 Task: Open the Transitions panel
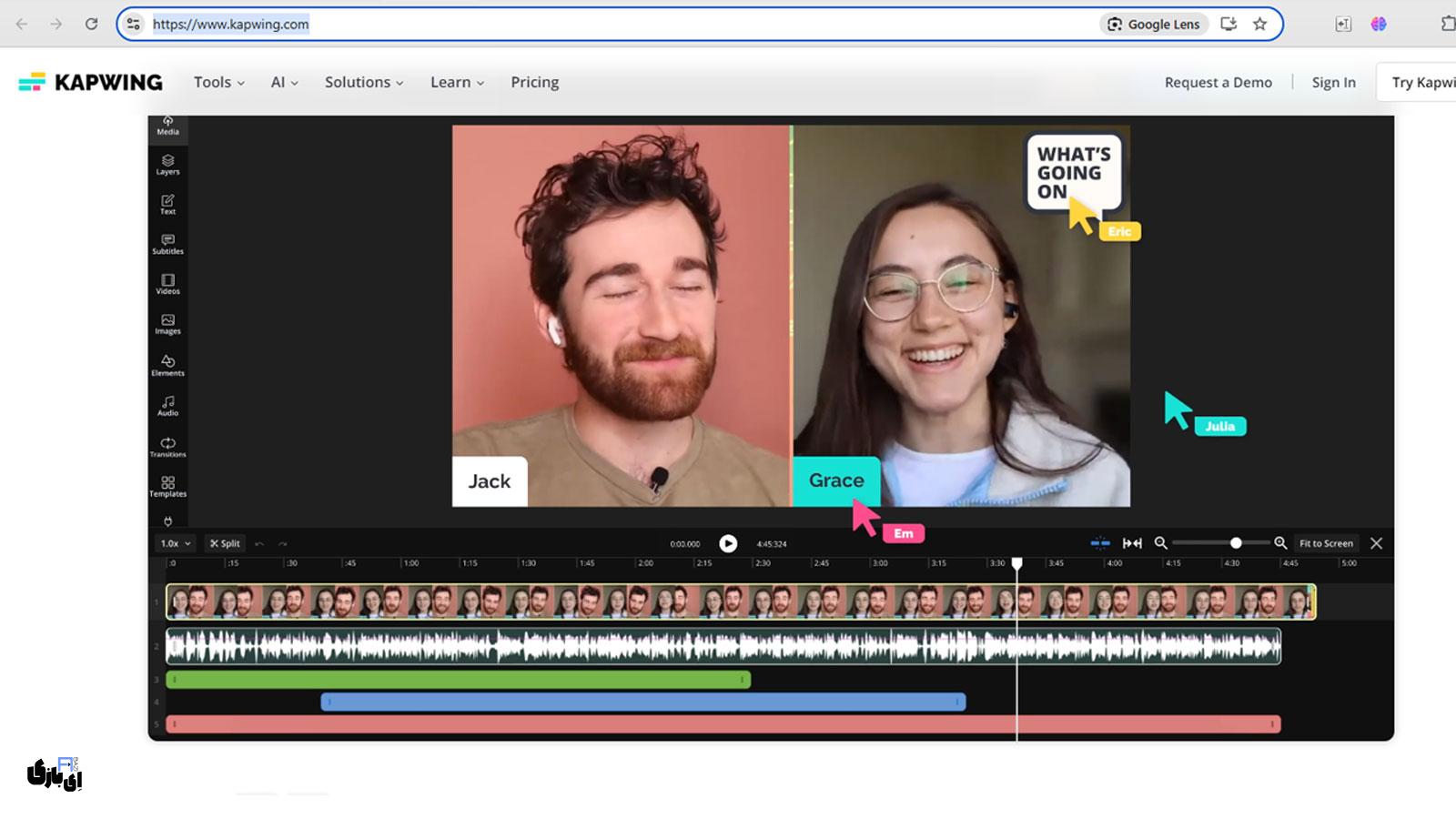click(x=167, y=446)
